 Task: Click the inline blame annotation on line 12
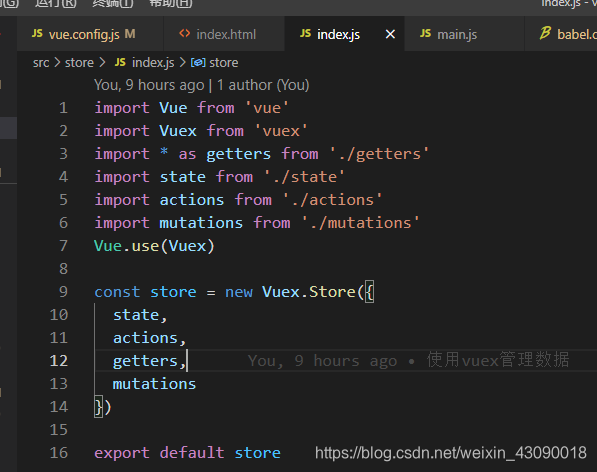point(409,360)
